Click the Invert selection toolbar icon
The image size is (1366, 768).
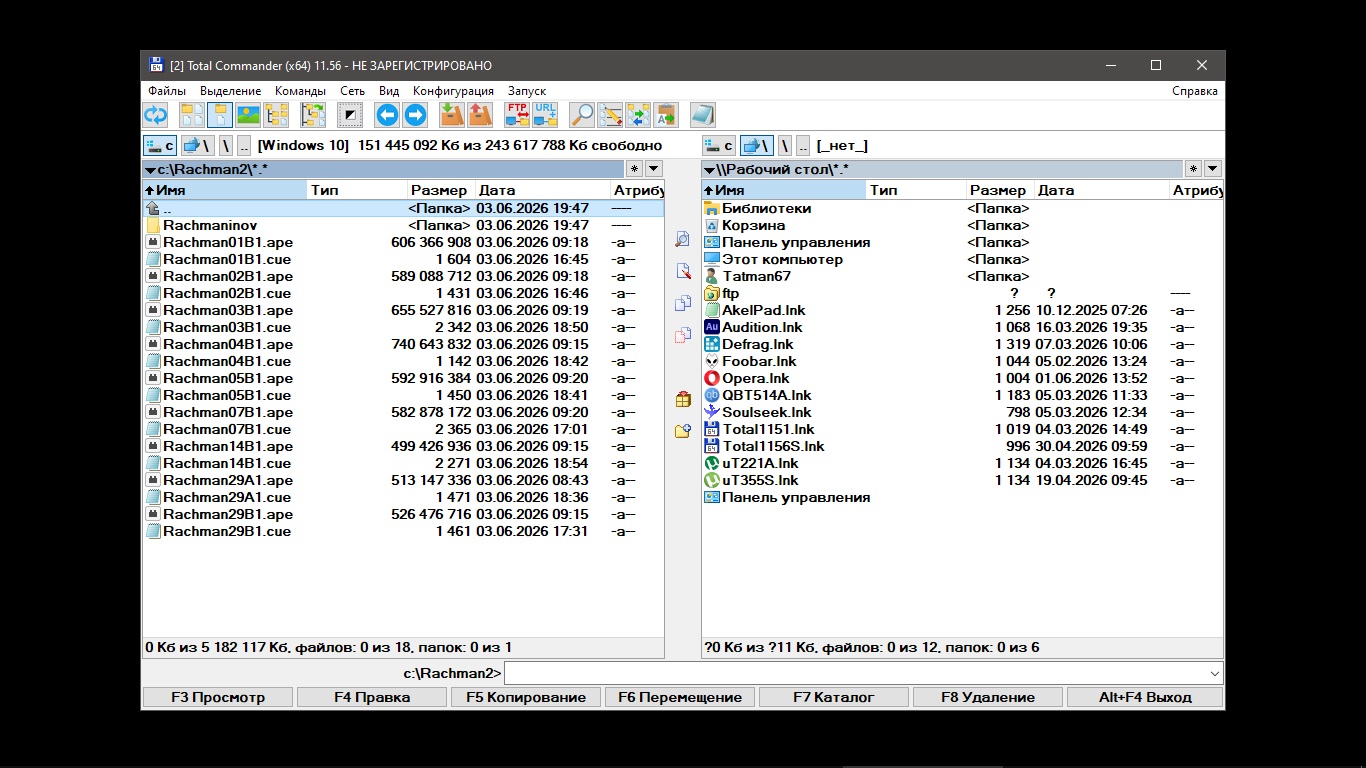point(350,115)
